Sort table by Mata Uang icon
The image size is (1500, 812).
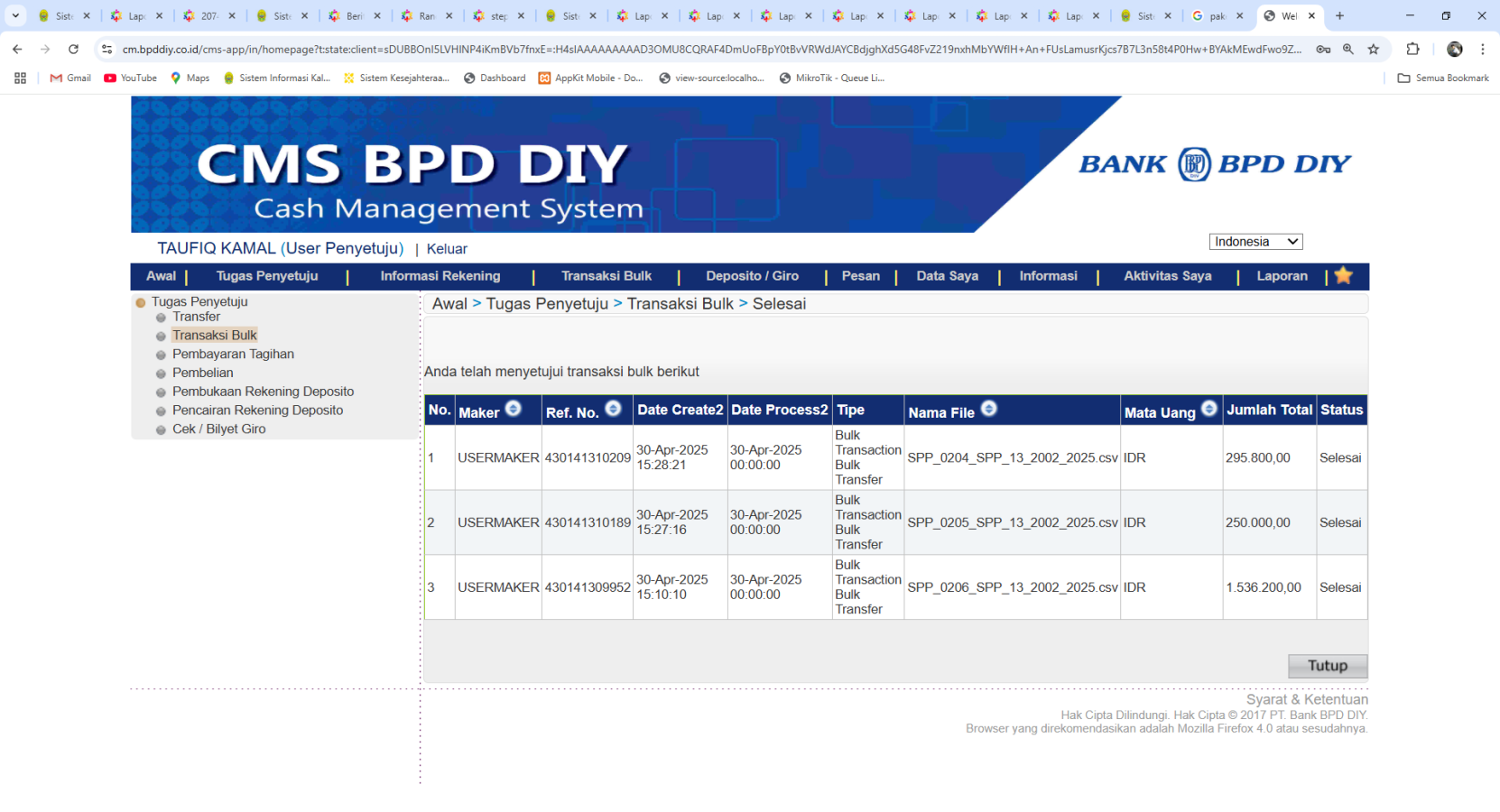click(1209, 409)
